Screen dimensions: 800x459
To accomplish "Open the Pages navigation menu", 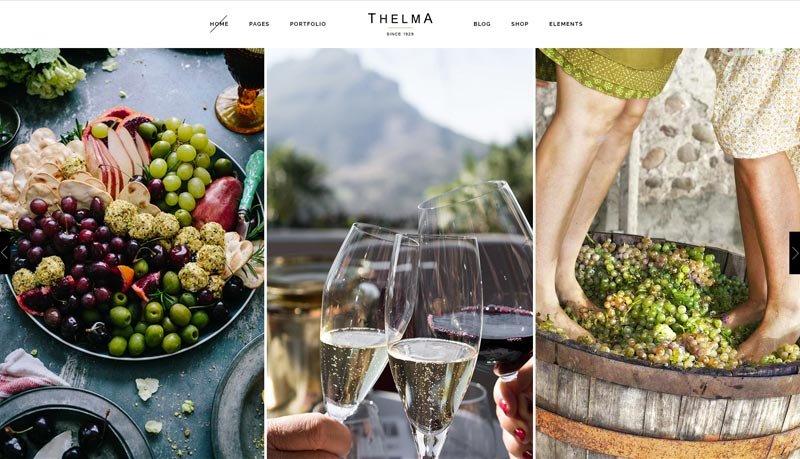I will [259, 24].
